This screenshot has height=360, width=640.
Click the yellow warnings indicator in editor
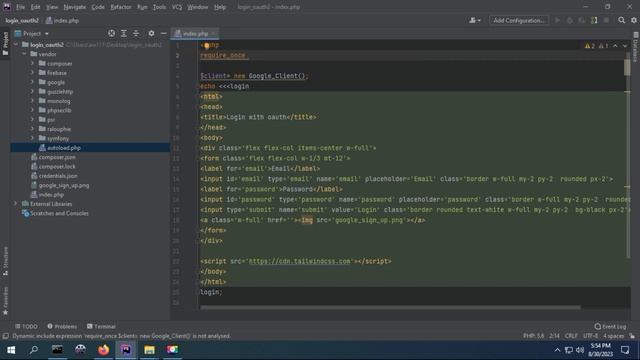tap(590, 46)
